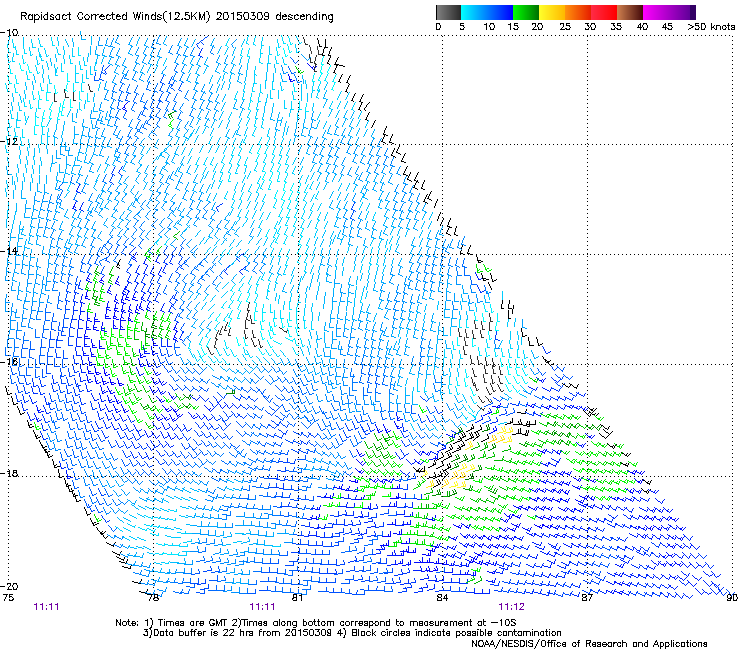Click the red 30-35 knots legend segment
The width and height of the screenshot is (740, 650).
pos(604,12)
